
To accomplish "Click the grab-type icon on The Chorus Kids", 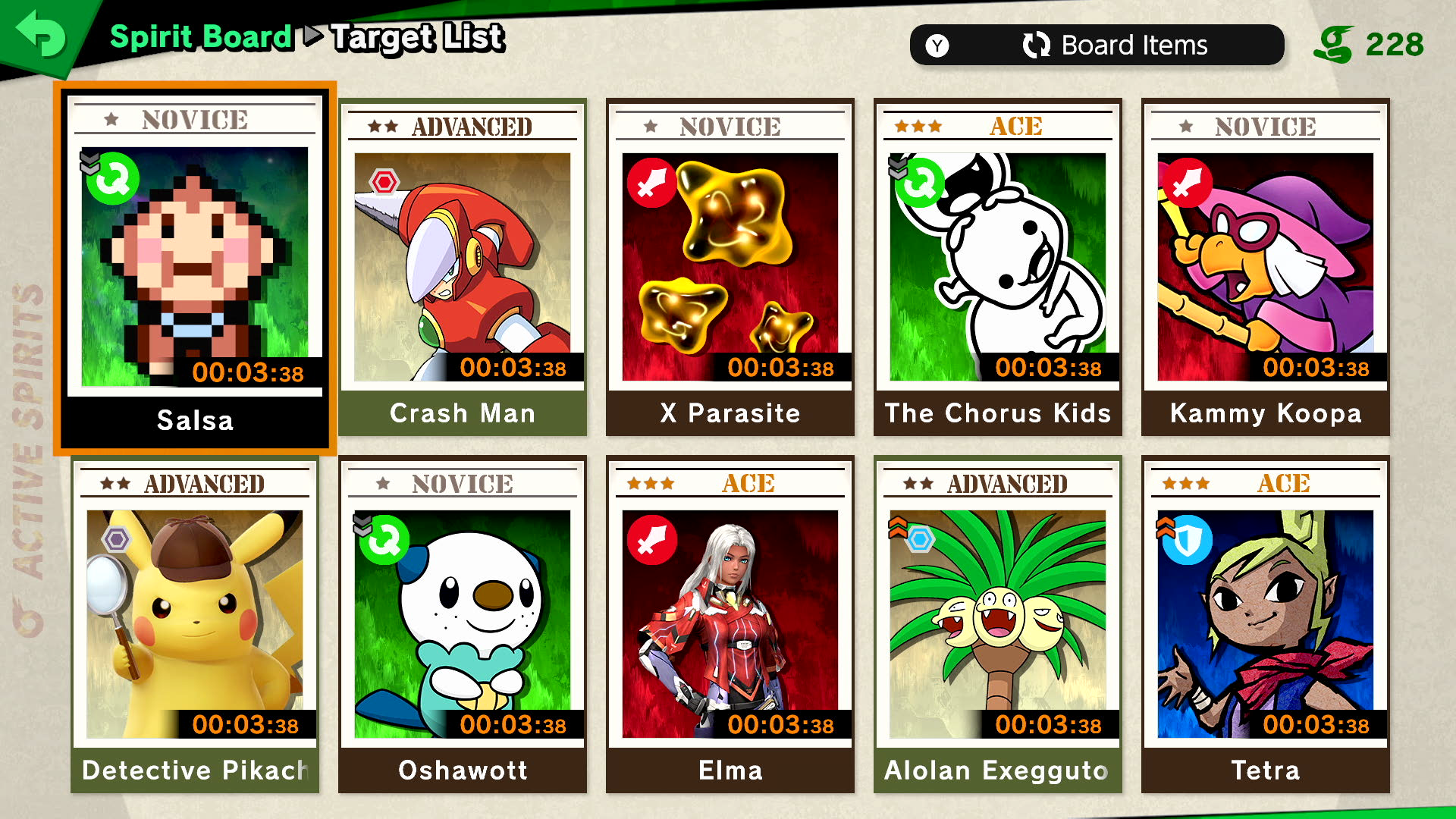I will (919, 182).
